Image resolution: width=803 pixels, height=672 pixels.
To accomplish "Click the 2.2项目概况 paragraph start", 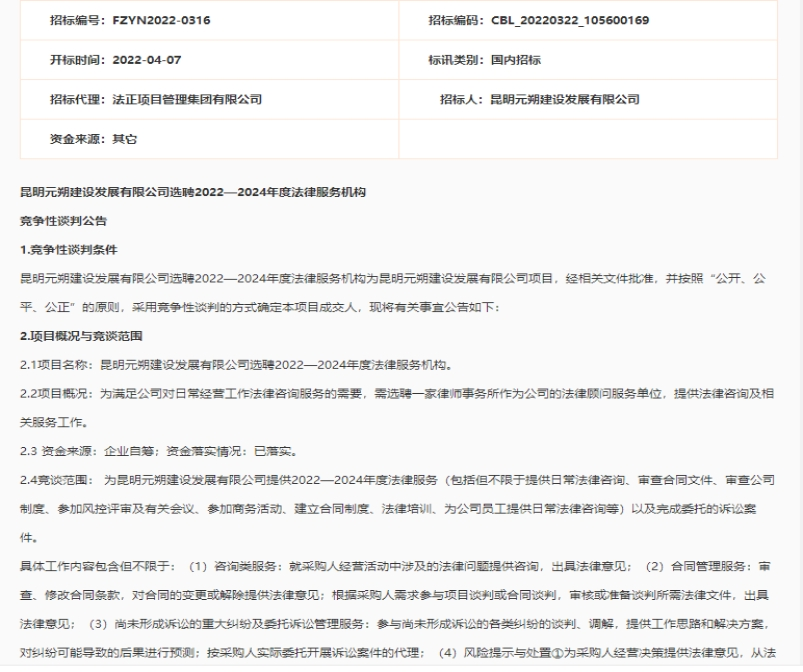I will (60, 392).
